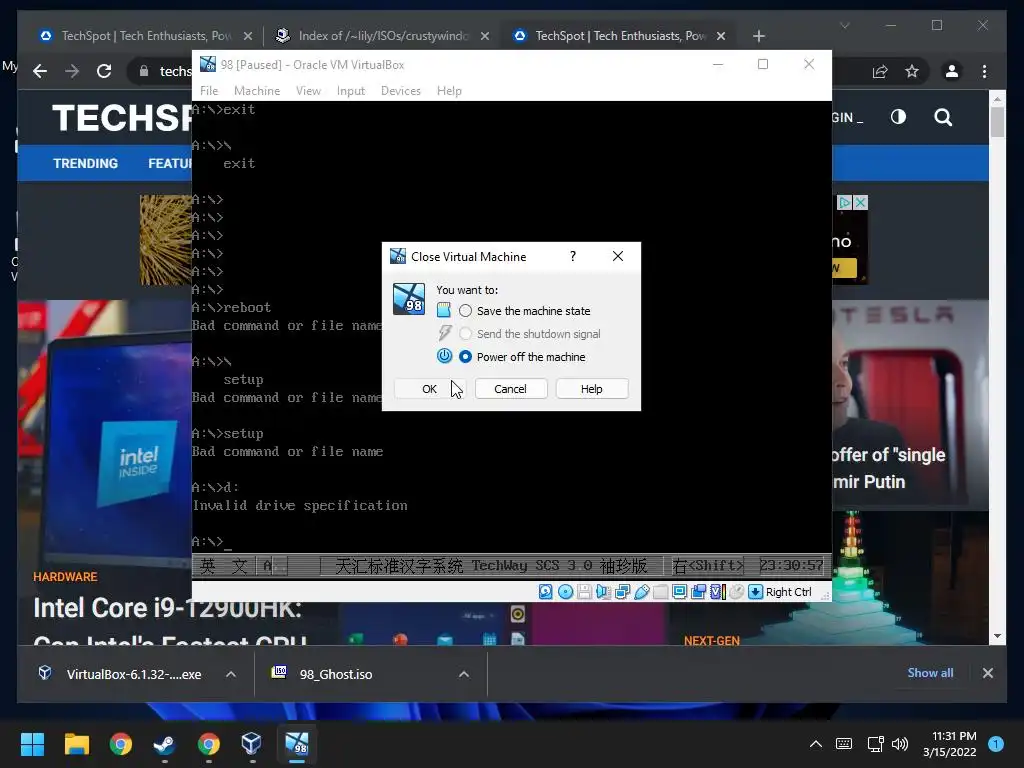Open the Input menu in VirtualBox
Viewport: 1024px width, 768px height.
tap(351, 91)
